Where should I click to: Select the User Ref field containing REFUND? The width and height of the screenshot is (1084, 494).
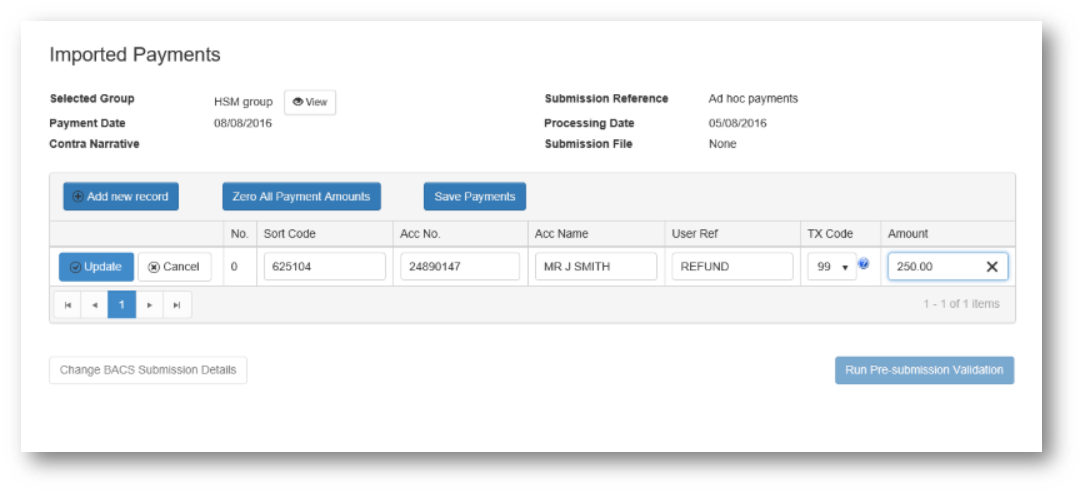click(732, 267)
